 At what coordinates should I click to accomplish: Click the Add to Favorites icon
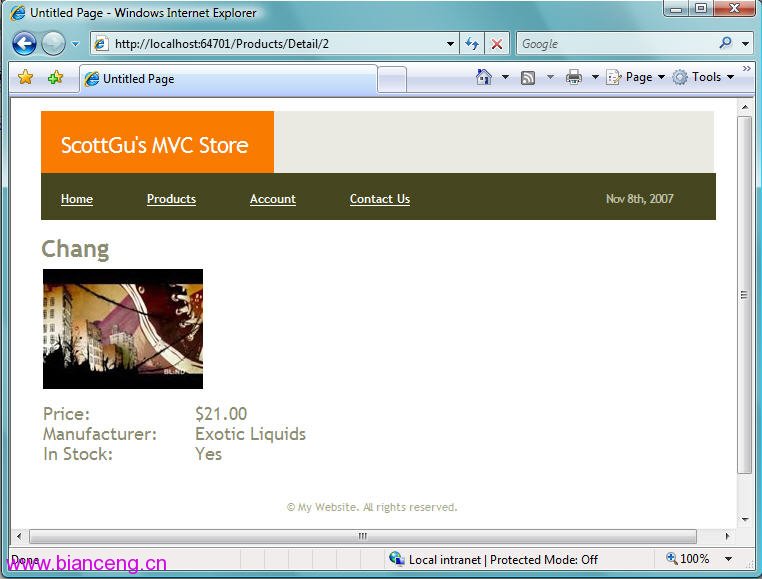coord(55,77)
